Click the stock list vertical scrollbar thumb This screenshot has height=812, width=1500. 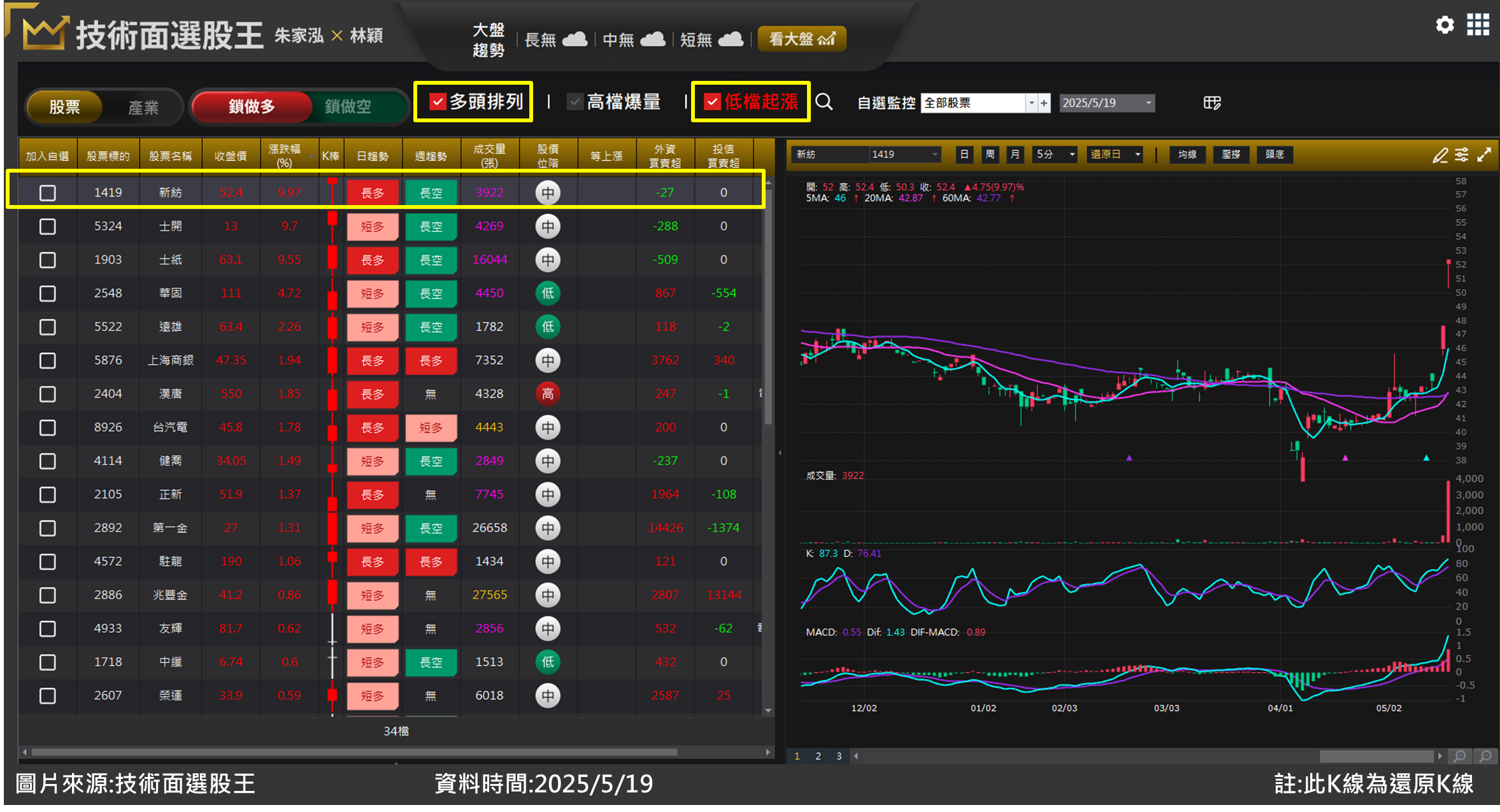768,306
